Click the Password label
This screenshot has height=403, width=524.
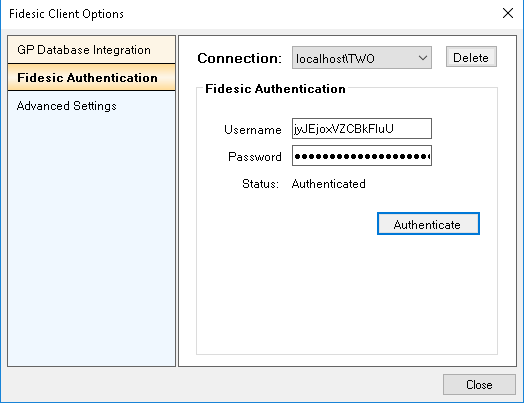click(255, 157)
